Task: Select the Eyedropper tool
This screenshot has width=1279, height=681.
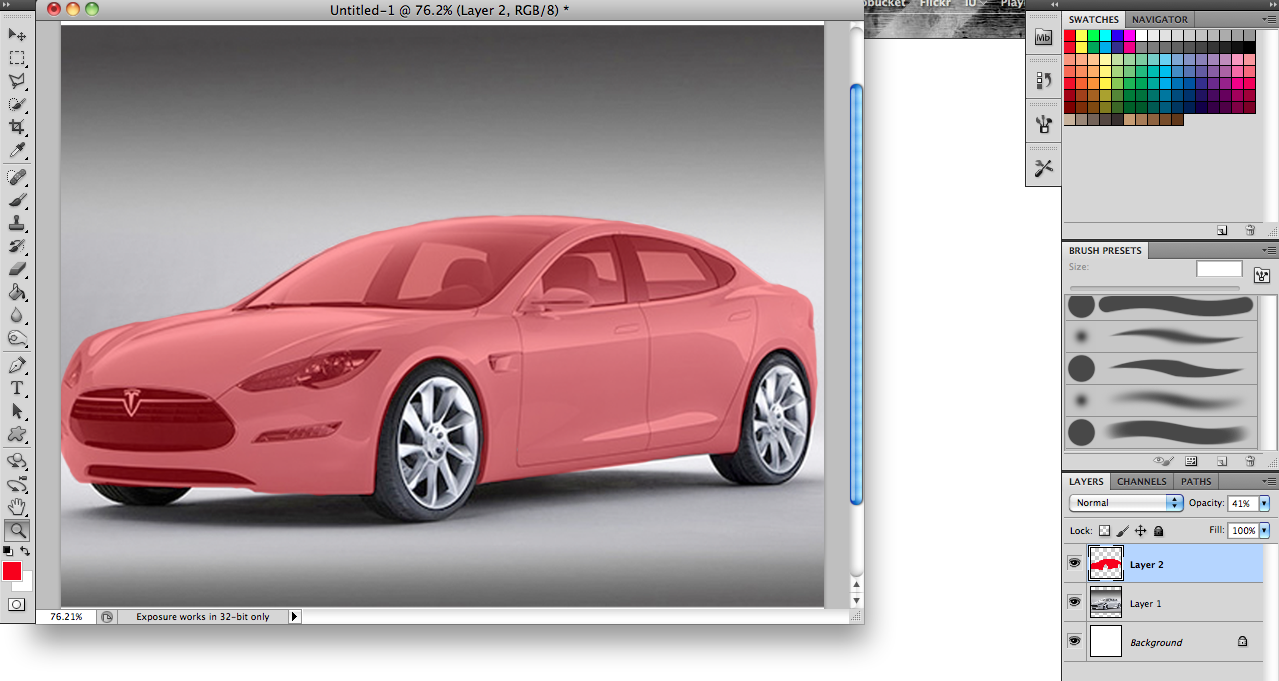Action: [x=17, y=150]
